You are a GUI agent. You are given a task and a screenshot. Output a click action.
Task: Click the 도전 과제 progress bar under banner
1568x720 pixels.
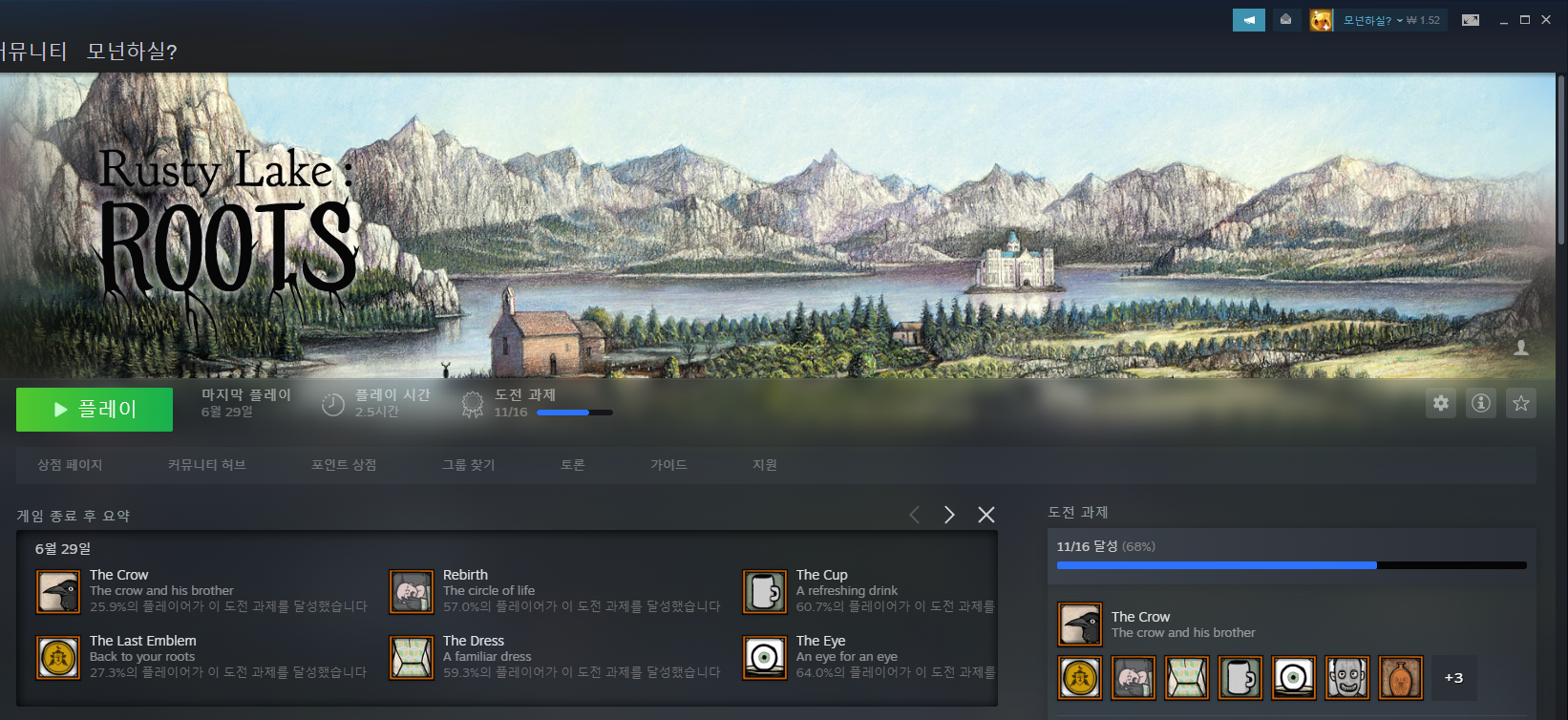click(575, 413)
